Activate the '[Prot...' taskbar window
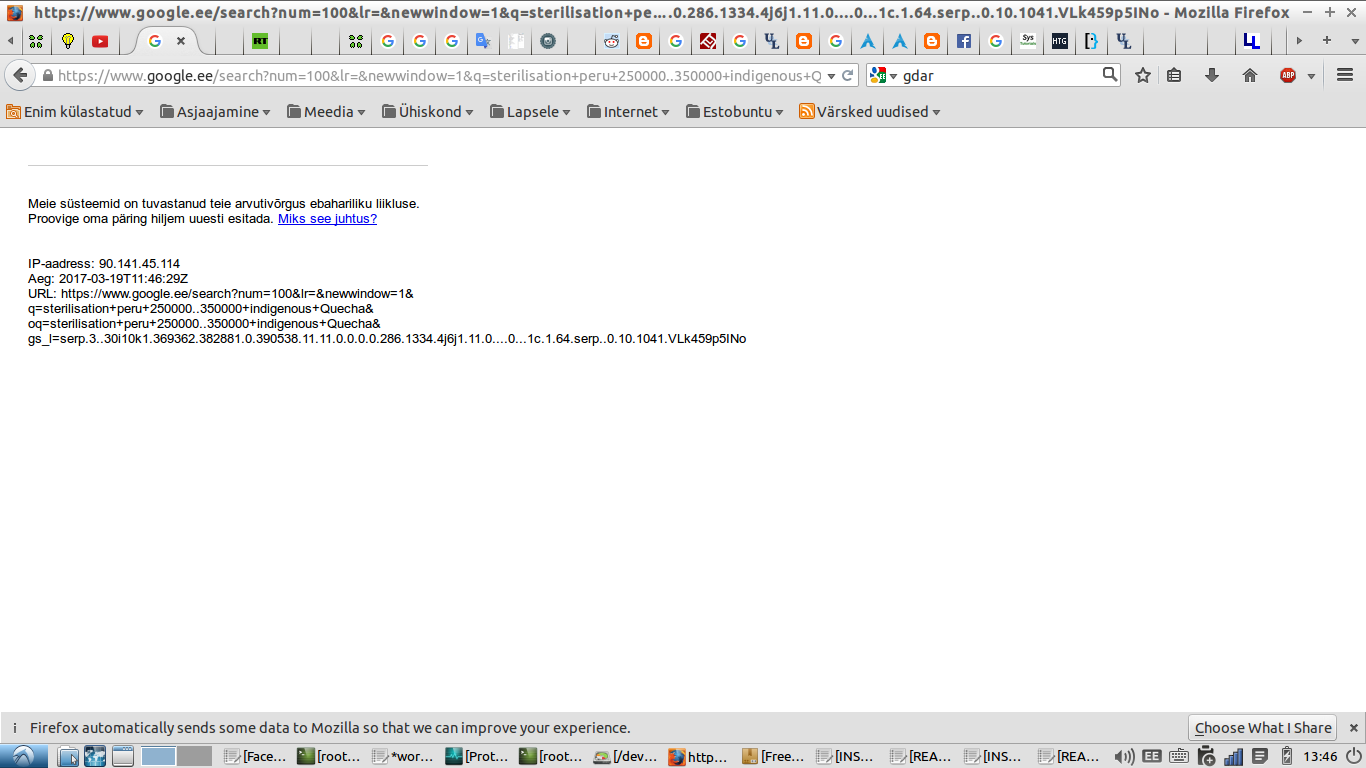The height and width of the screenshot is (768, 1366). 478,756
